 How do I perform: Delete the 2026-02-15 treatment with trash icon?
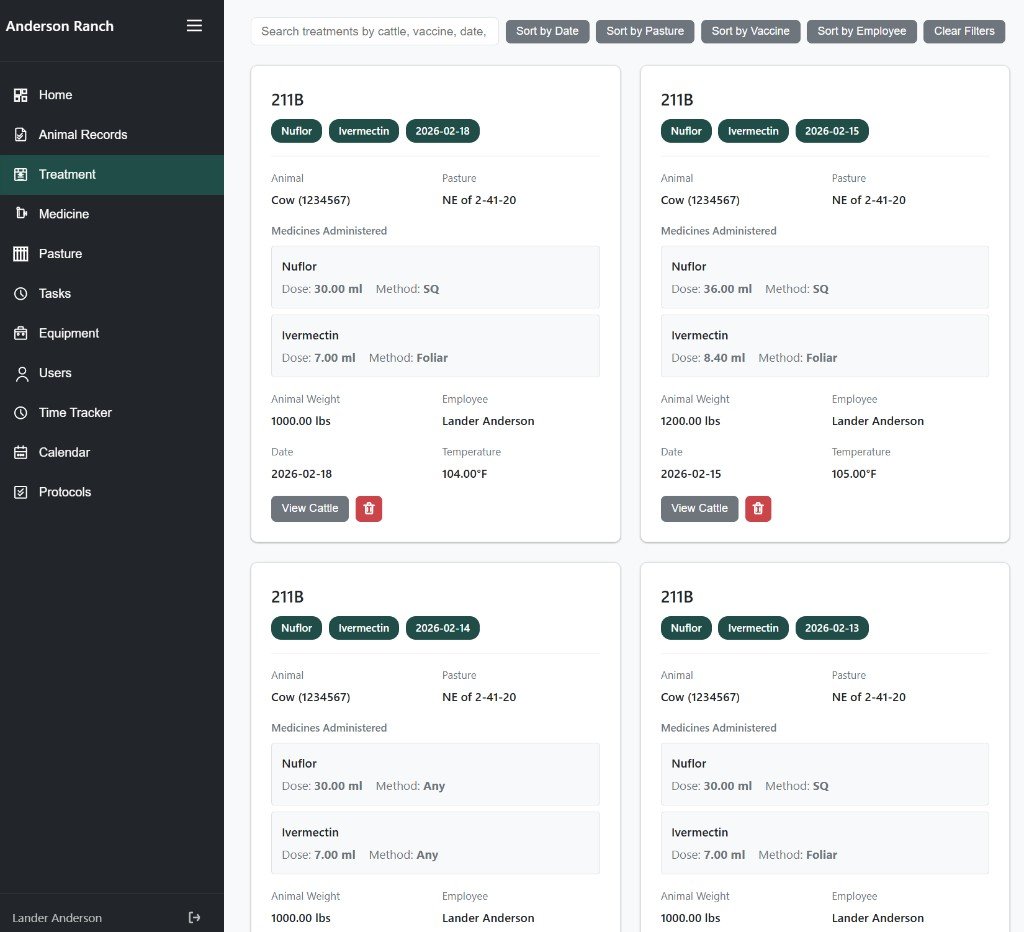(757, 509)
